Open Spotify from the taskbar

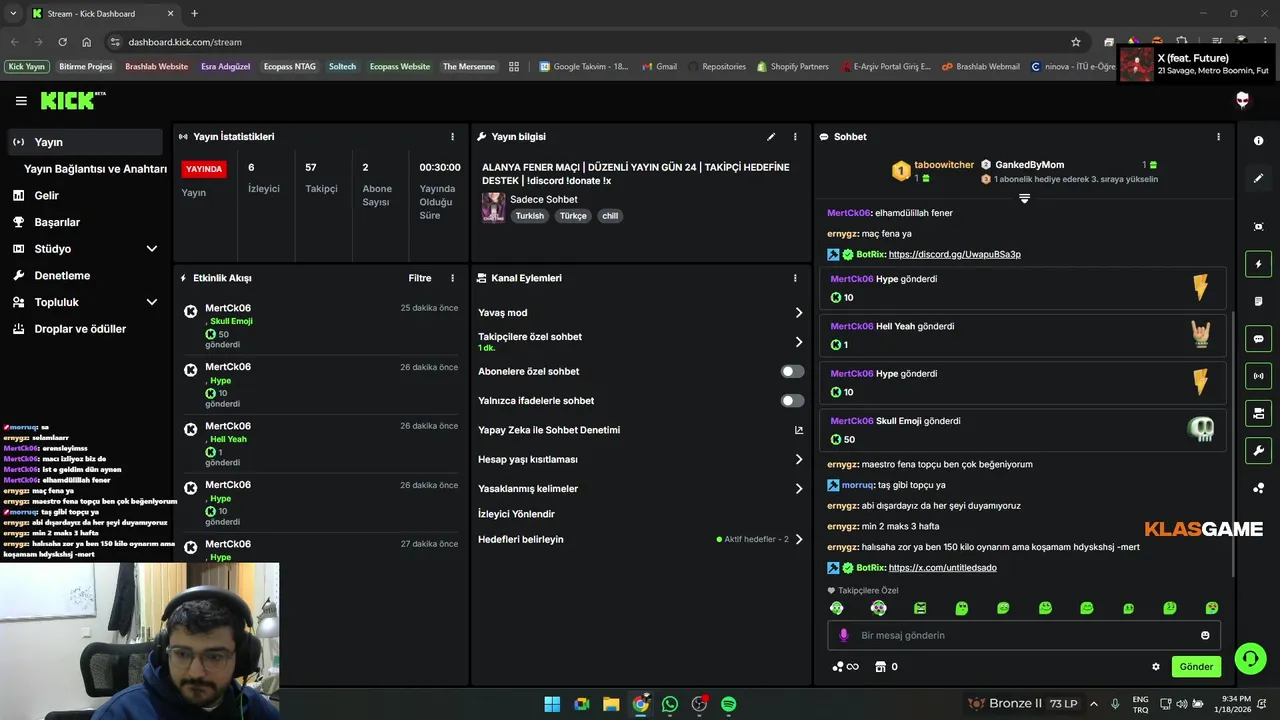coord(729,704)
